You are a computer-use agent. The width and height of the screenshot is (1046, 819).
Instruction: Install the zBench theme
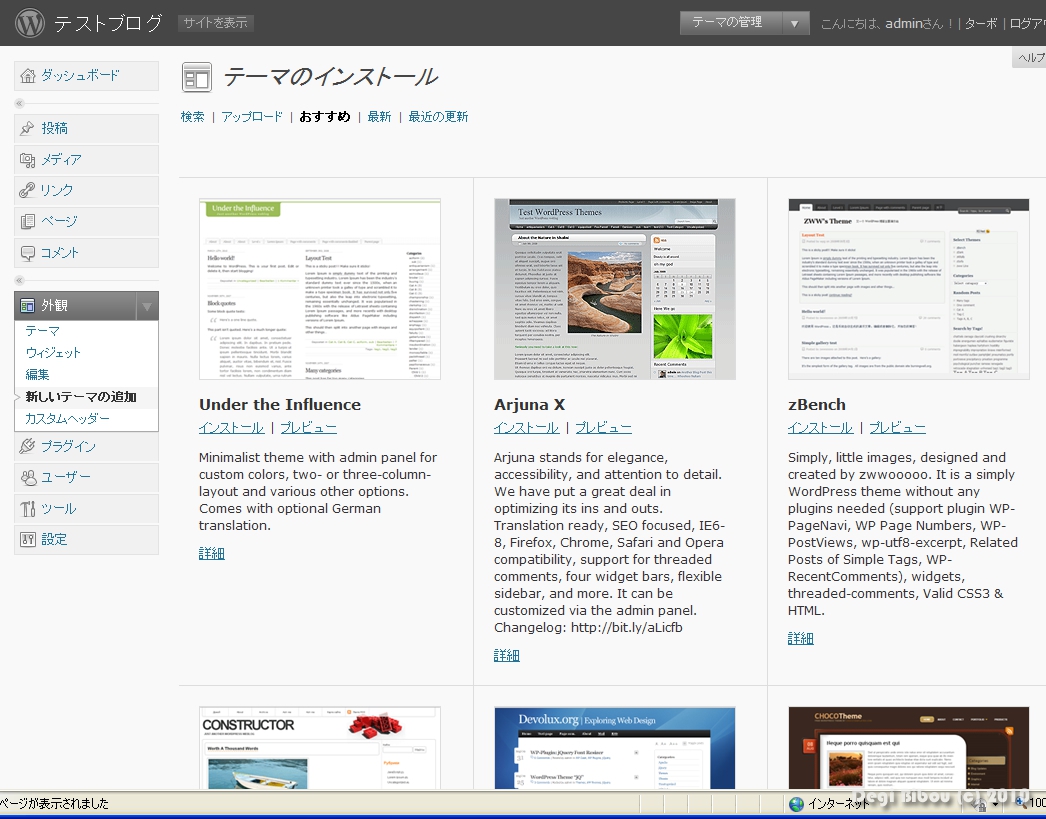click(x=821, y=428)
